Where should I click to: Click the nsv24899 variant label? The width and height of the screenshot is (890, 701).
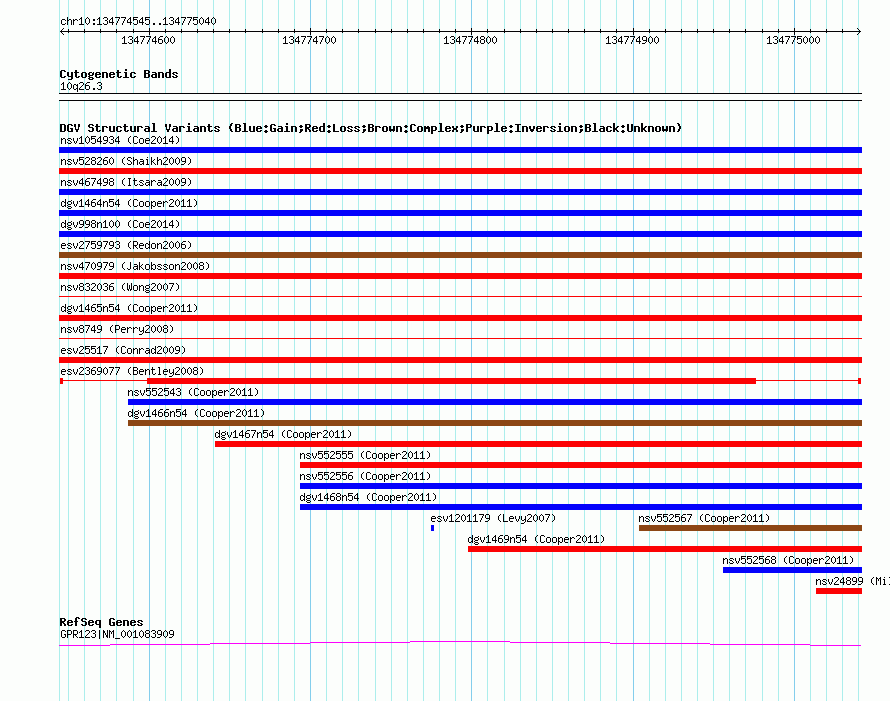852,581
